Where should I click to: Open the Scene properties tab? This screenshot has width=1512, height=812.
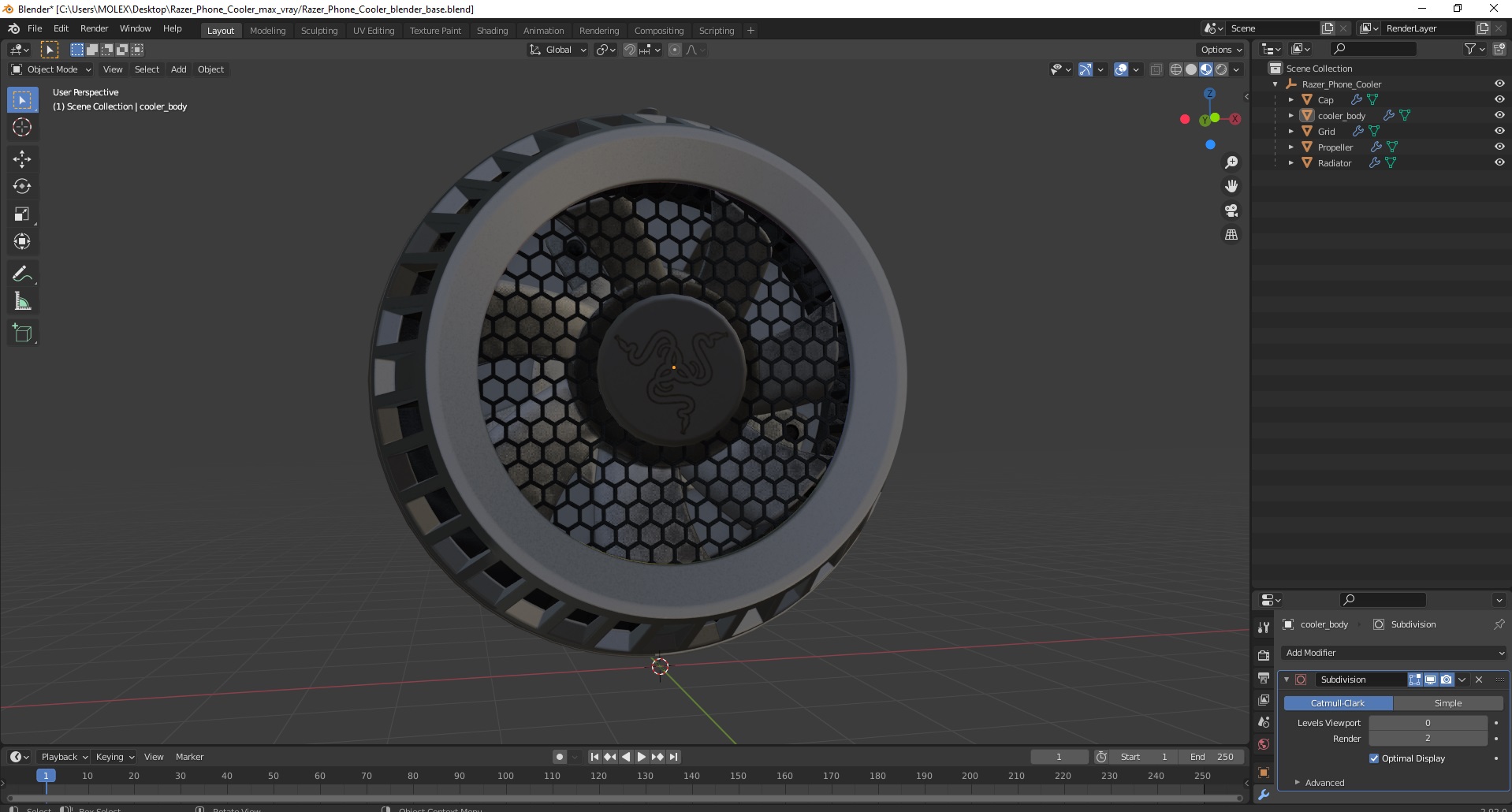[x=1264, y=722]
